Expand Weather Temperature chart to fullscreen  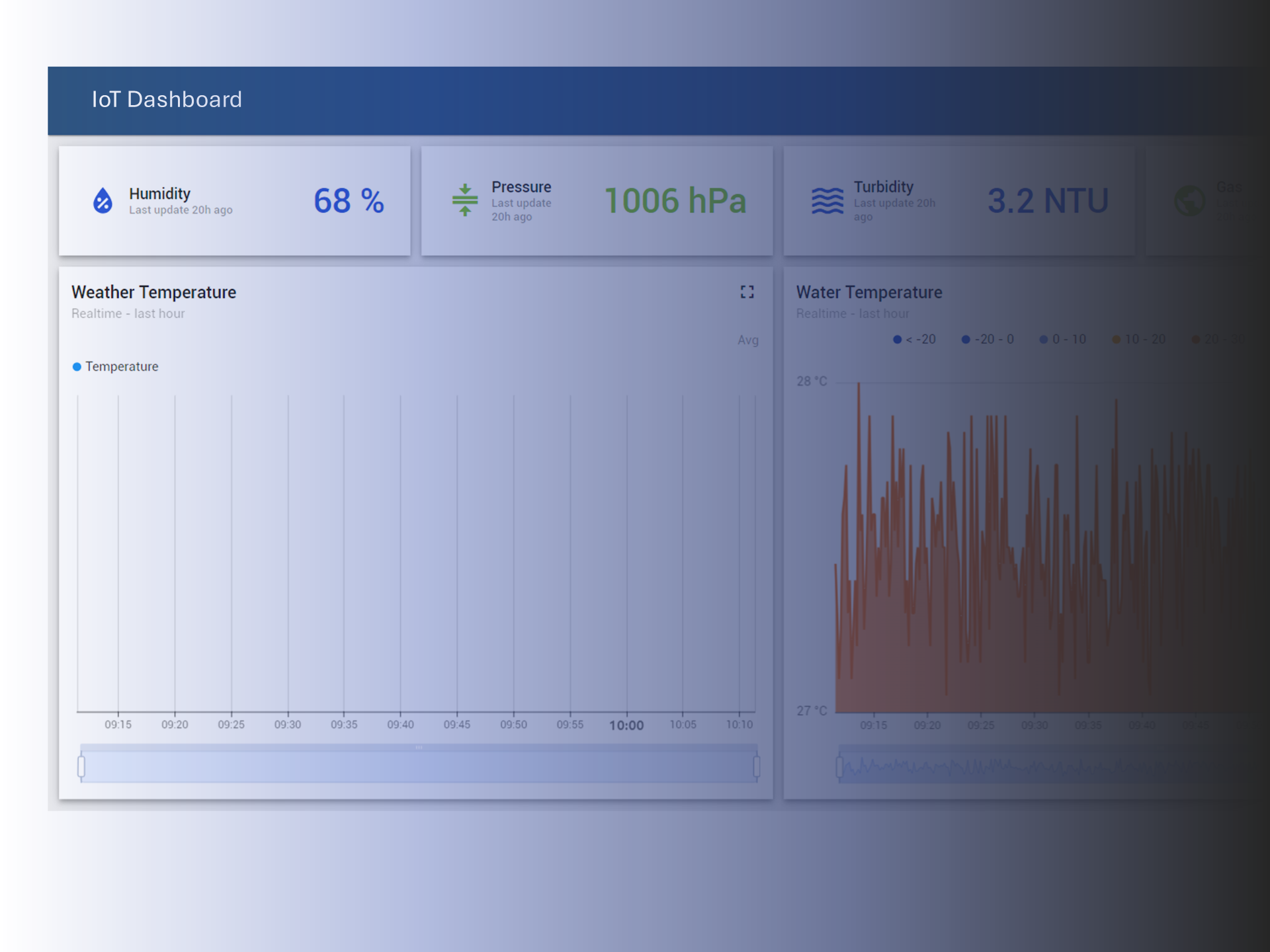[747, 292]
